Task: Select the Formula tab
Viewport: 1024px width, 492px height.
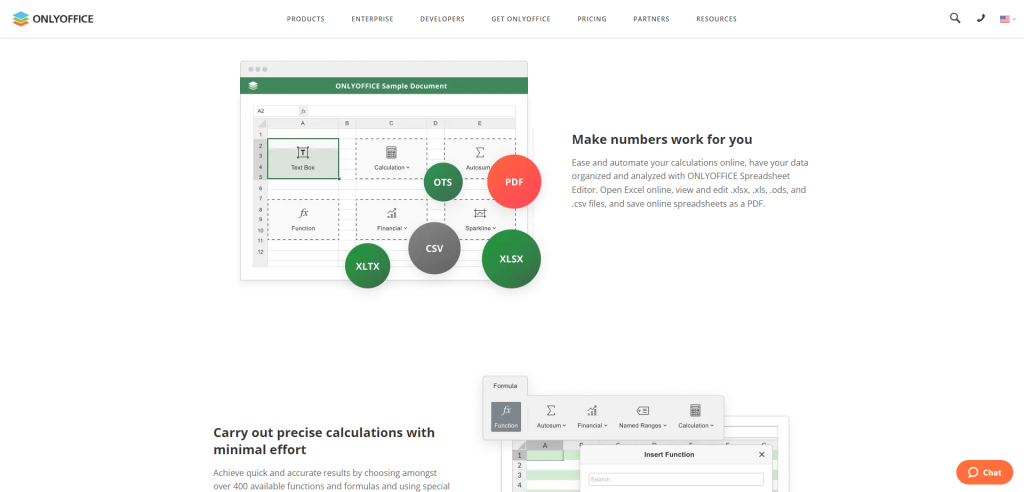Action: point(505,385)
